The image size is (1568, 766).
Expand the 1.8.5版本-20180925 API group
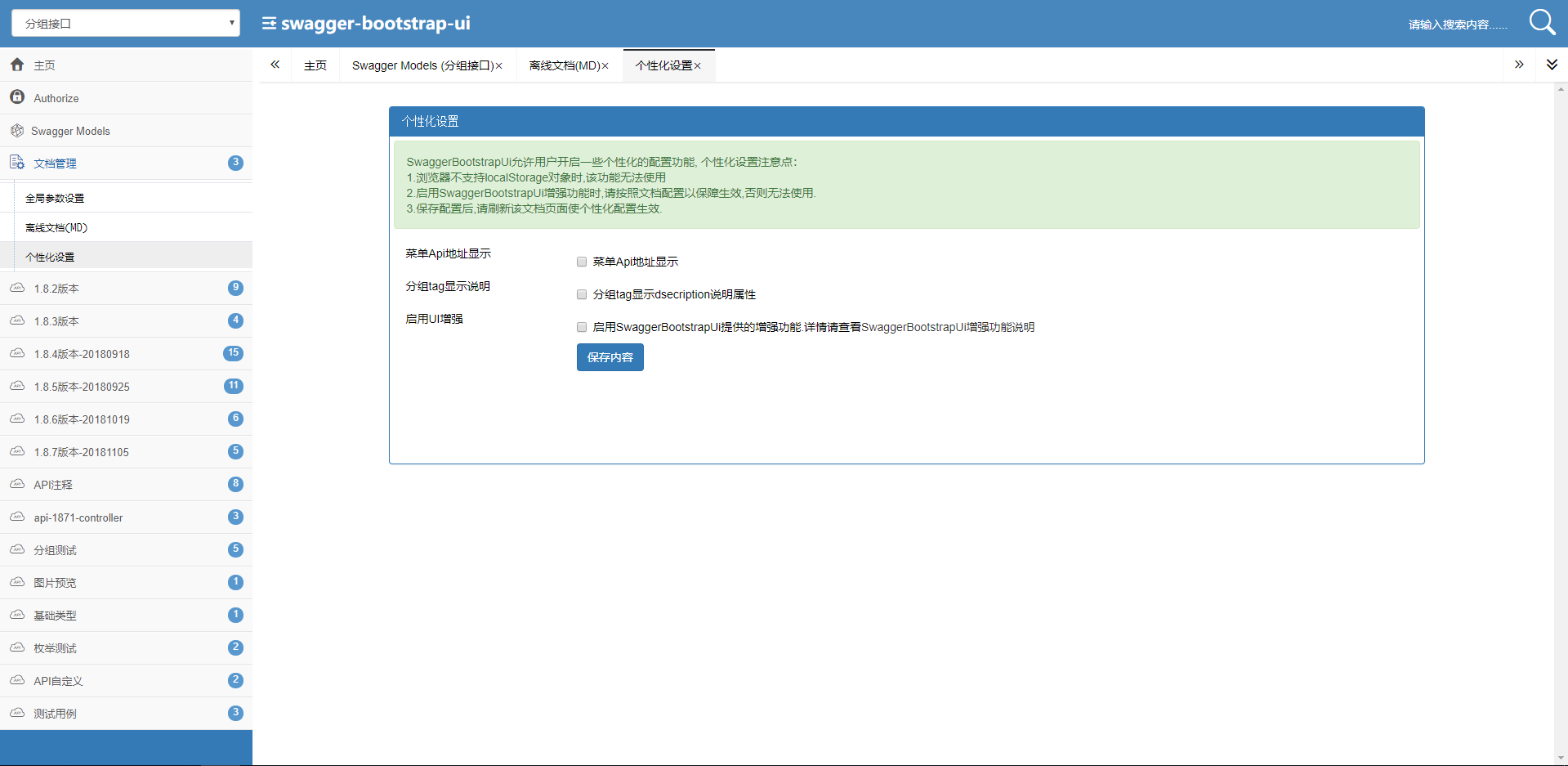[x=126, y=386]
